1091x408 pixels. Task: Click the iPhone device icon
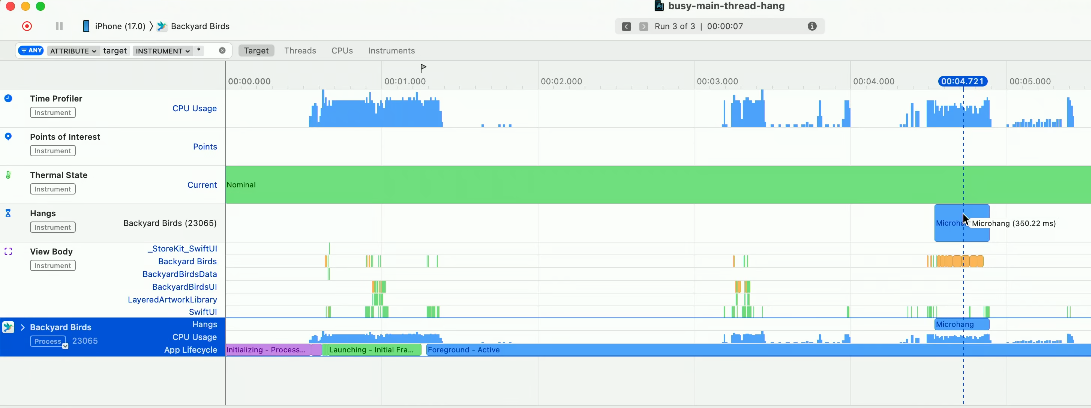86,26
